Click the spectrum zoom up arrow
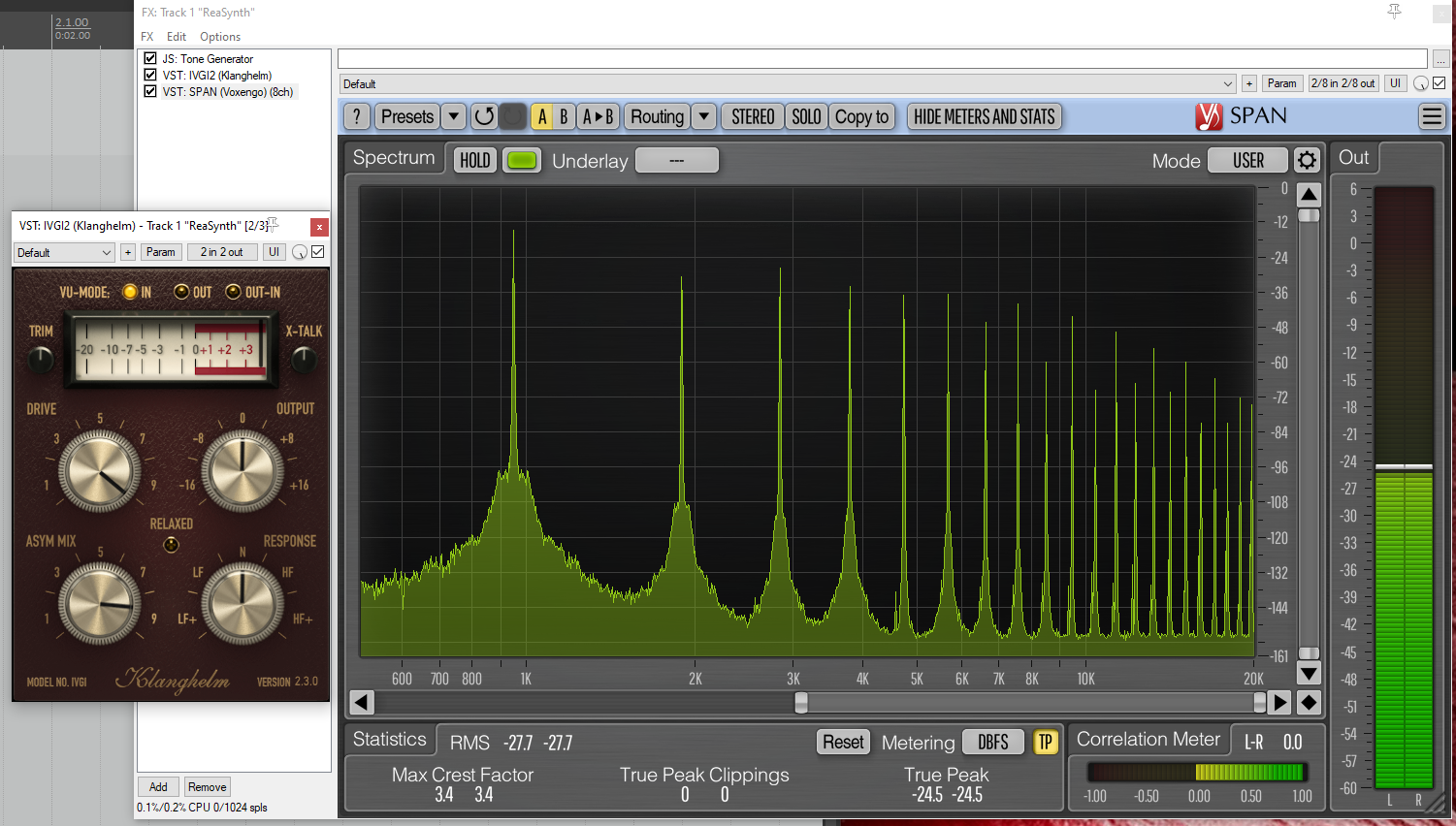This screenshot has width=1456, height=826. 1309,194
